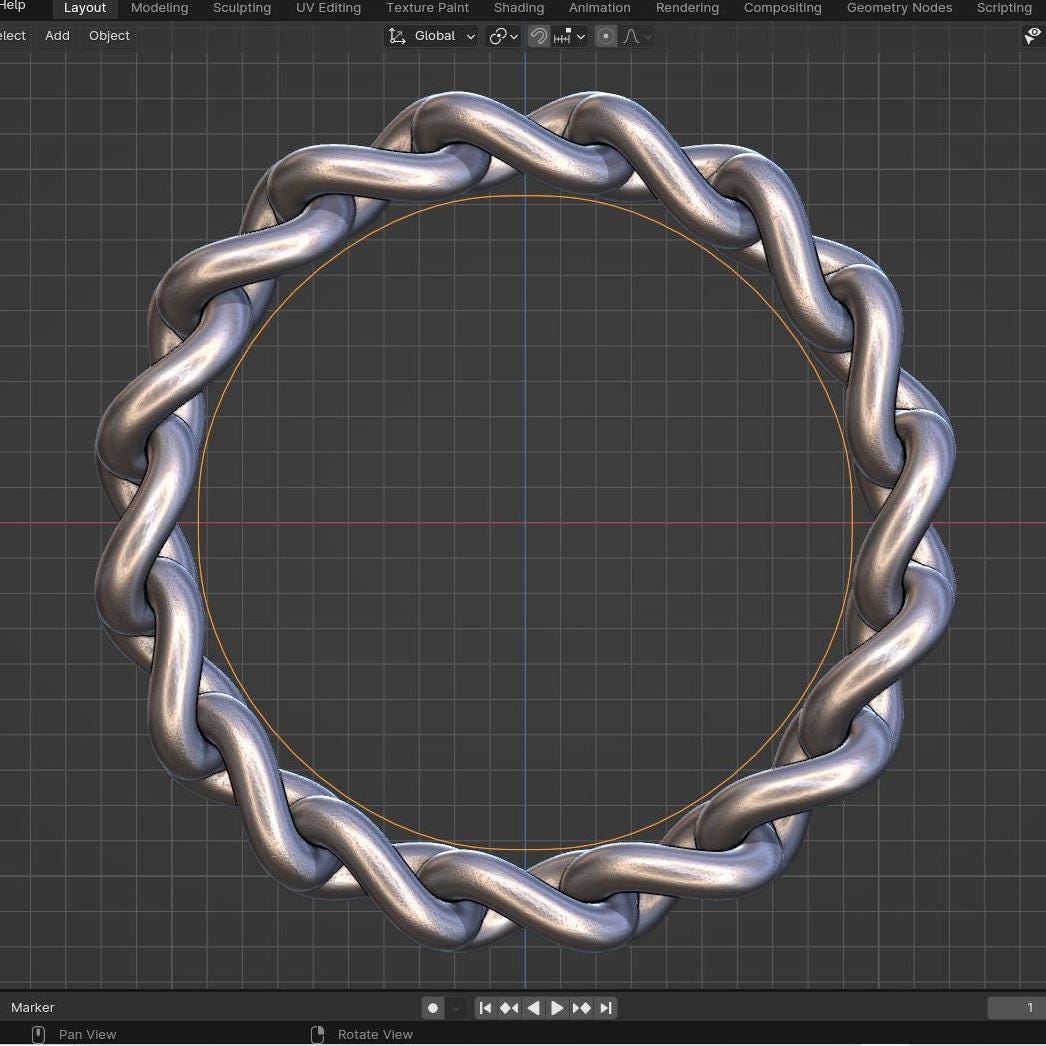This screenshot has width=1046, height=1046.
Task: Switch to the Modeling workspace tab
Action: (159, 8)
